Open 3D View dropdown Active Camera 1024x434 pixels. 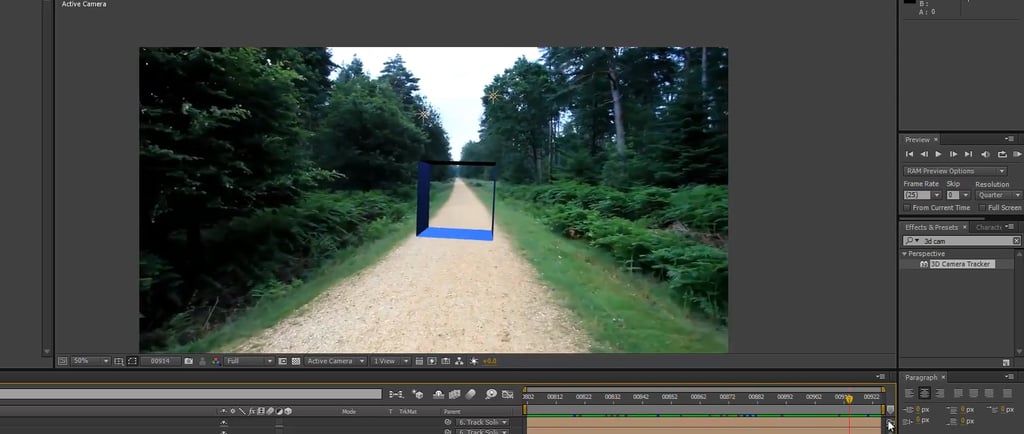[x=336, y=361]
